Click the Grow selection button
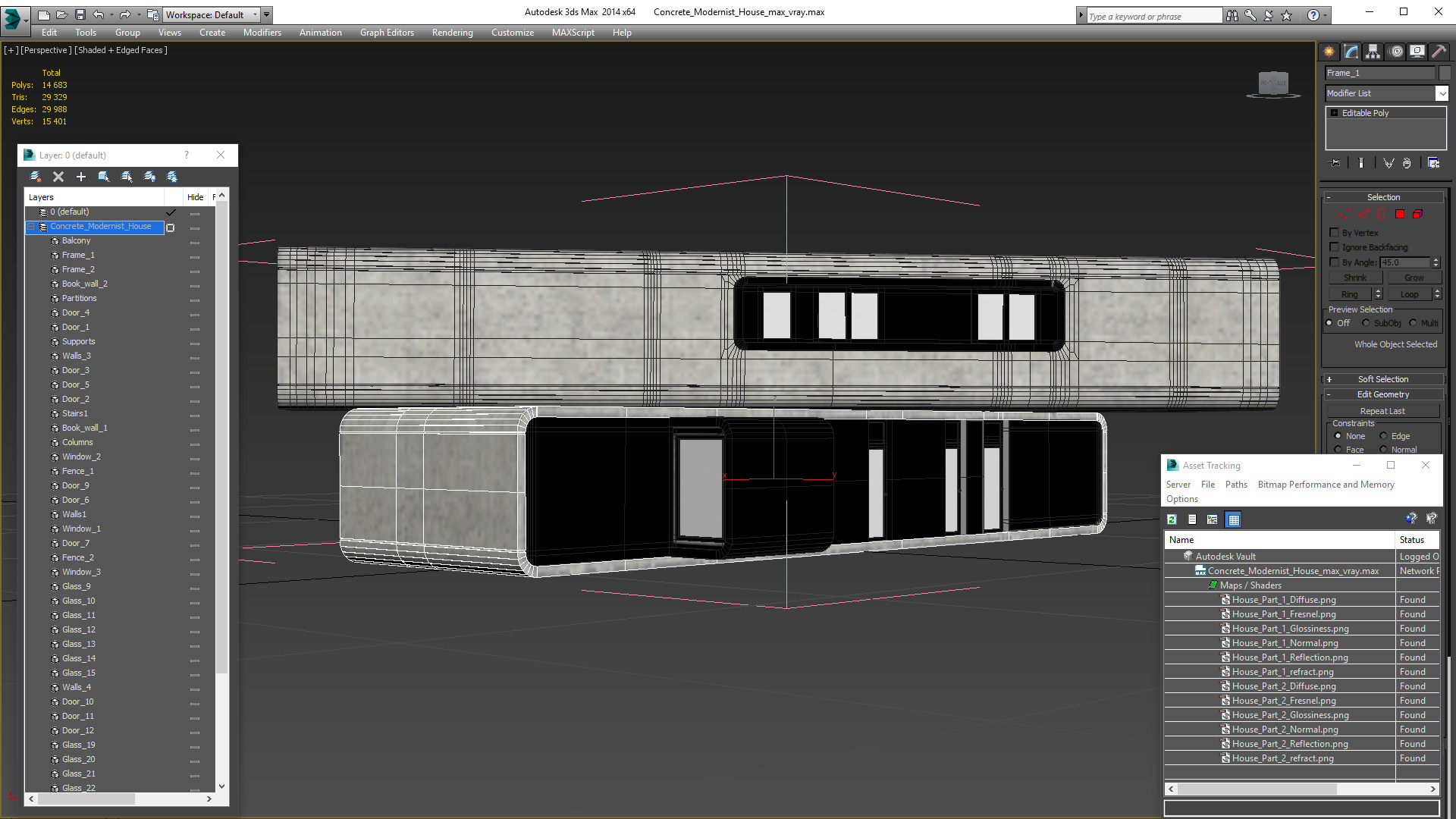This screenshot has width=1456, height=819. 1414,278
